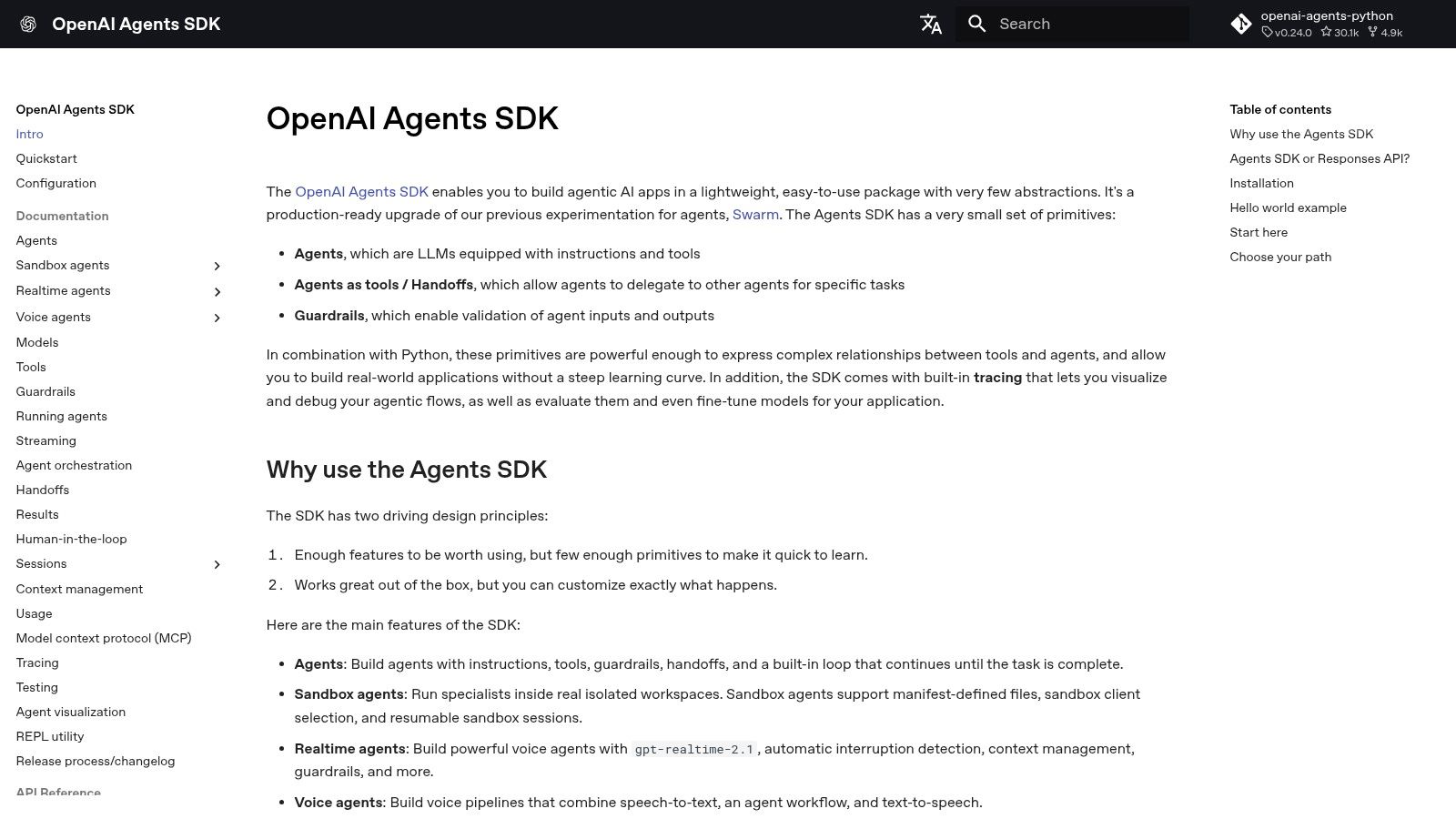Open the openai-agents-python repository link
Image resolution: width=1456 pixels, height=819 pixels.
click(x=1317, y=25)
